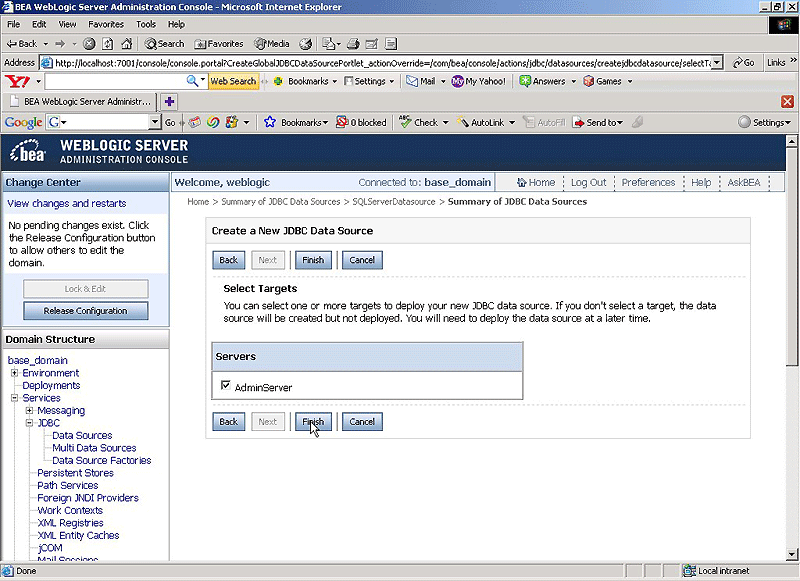Screen dimensions: 800x581
Task: Click Release Configuration button
Action: coord(86,311)
